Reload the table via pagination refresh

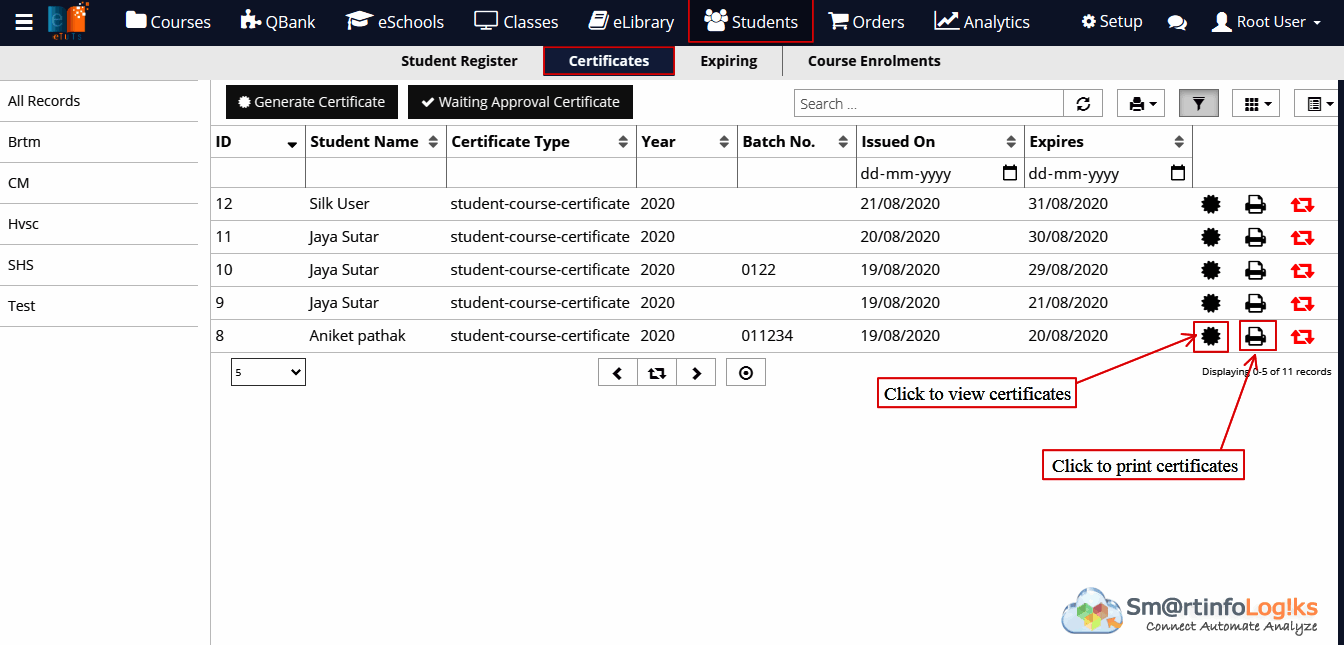[x=657, y=373]
